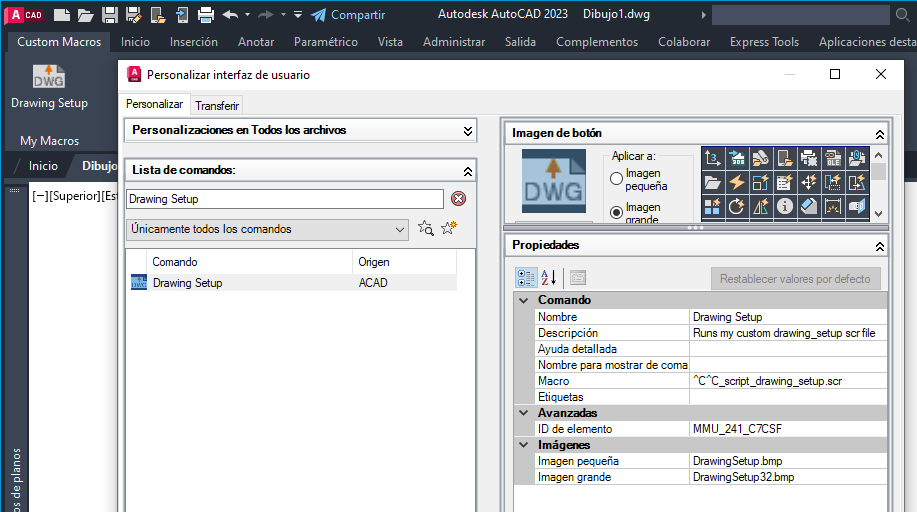Click the Redo arrow icon

(266, 15)
